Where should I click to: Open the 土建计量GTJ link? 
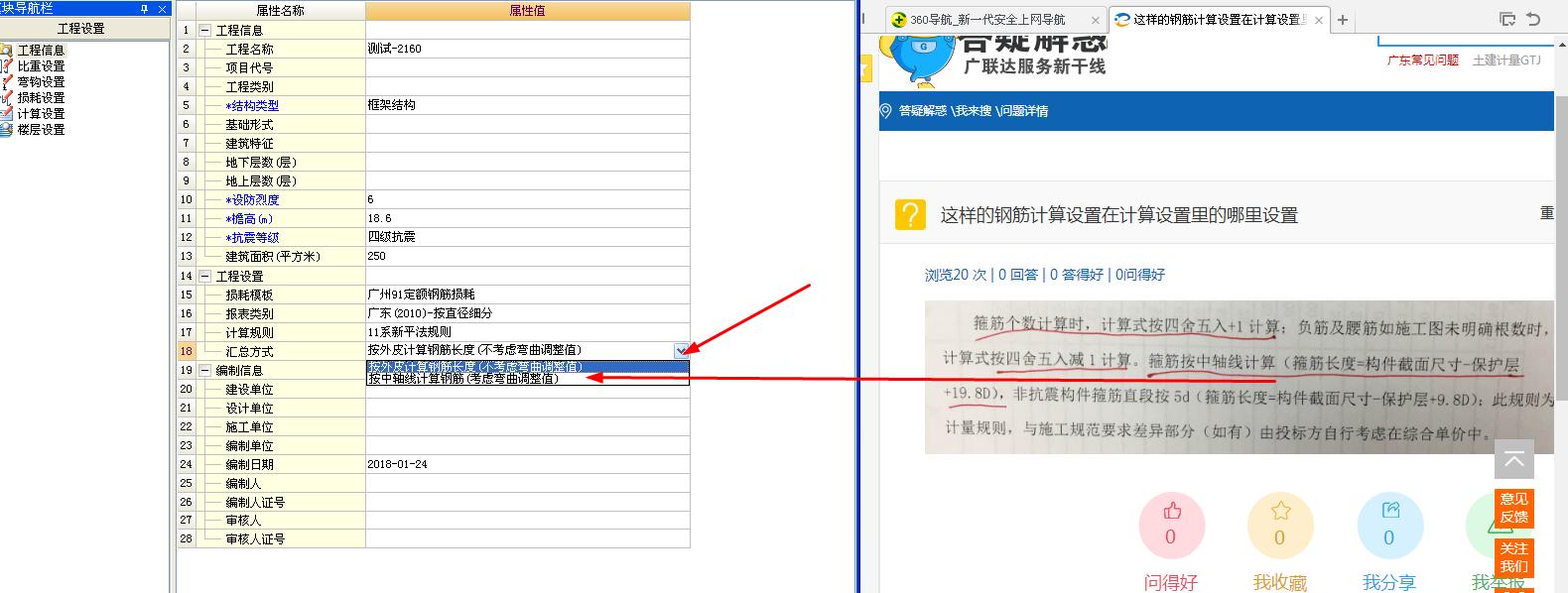point(1505,60)
